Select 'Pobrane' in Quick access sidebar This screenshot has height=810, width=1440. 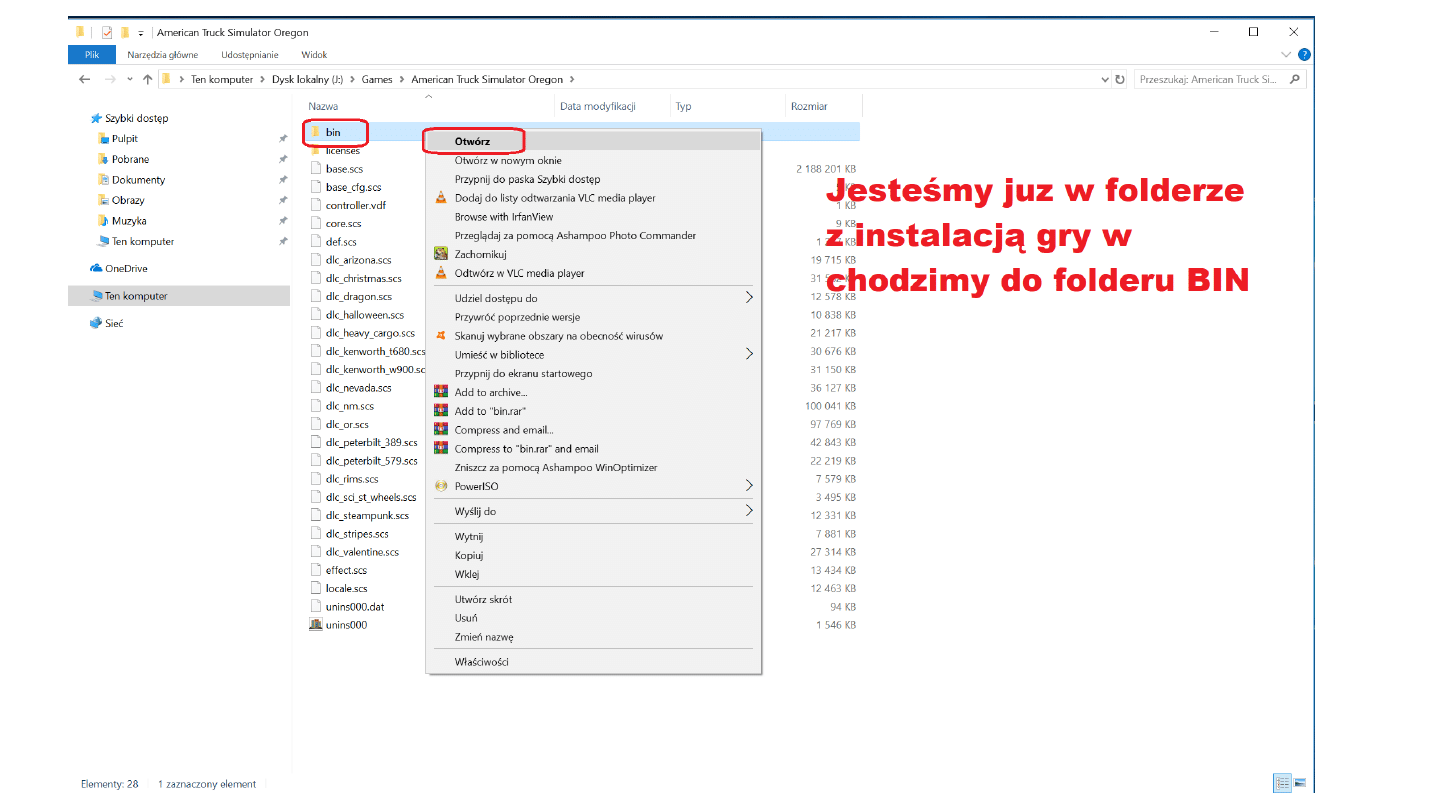[x=130, y=159]
